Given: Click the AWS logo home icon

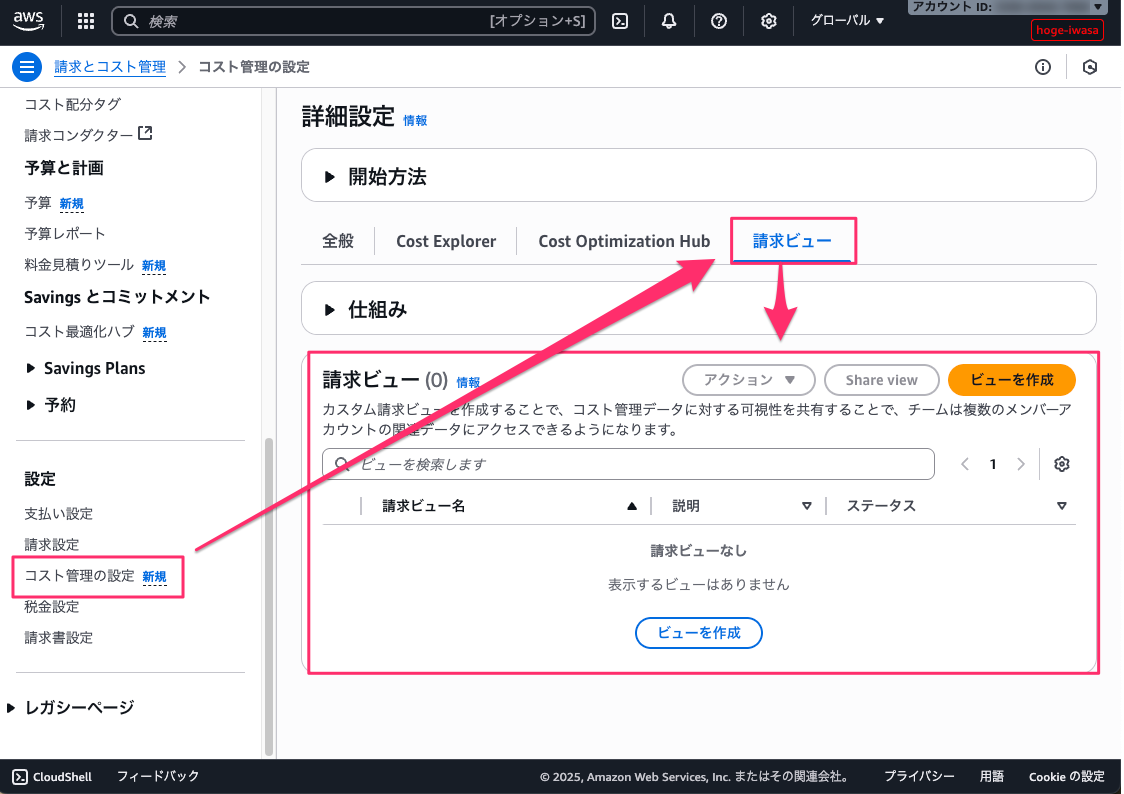Looking at the screenshot, I should [x=29, y=21].
